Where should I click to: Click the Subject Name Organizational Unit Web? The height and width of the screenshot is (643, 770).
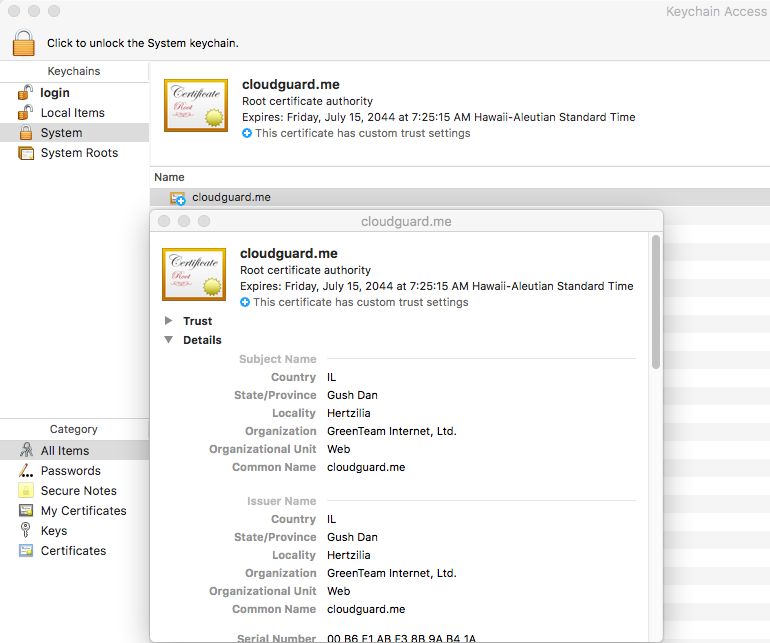click(x=338, y=449)
